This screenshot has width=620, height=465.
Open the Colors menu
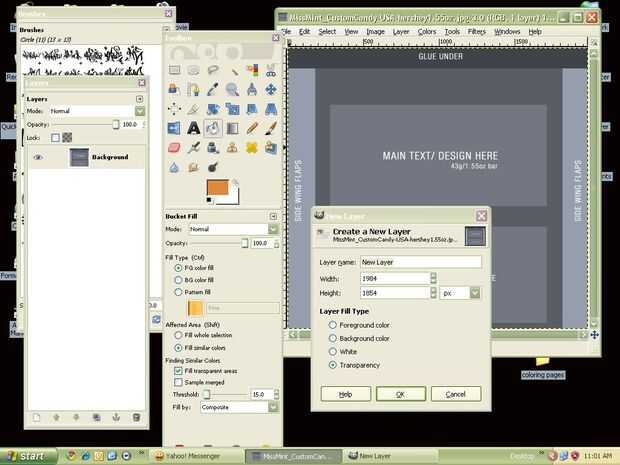click(427, 32)
